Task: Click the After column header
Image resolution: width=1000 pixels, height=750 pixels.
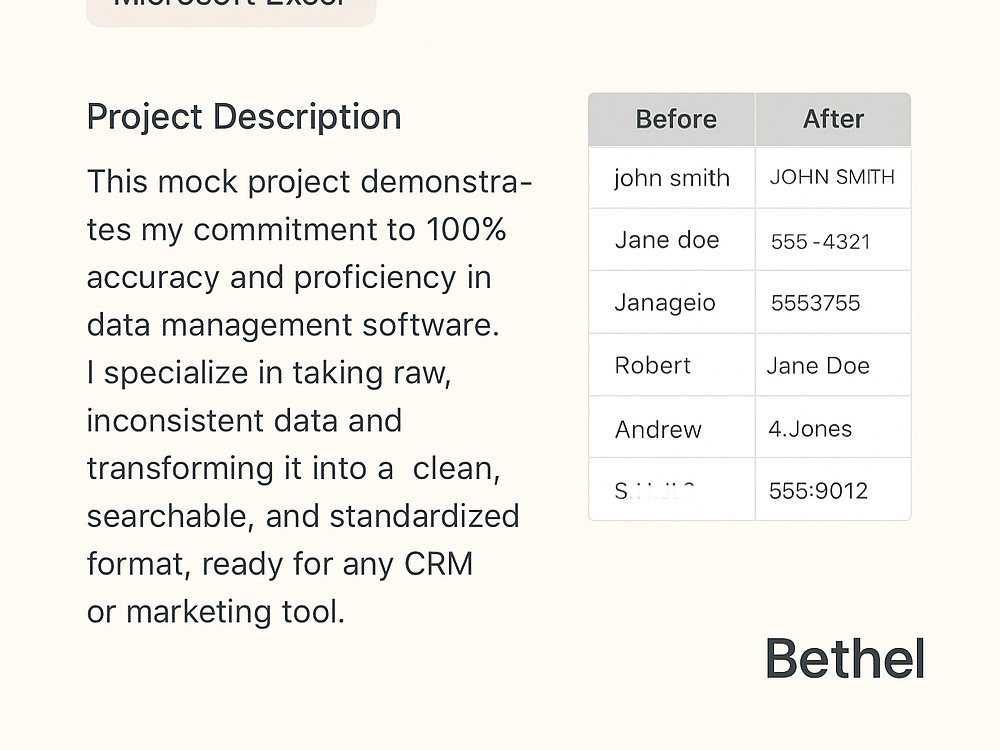Action: [833, 119]
